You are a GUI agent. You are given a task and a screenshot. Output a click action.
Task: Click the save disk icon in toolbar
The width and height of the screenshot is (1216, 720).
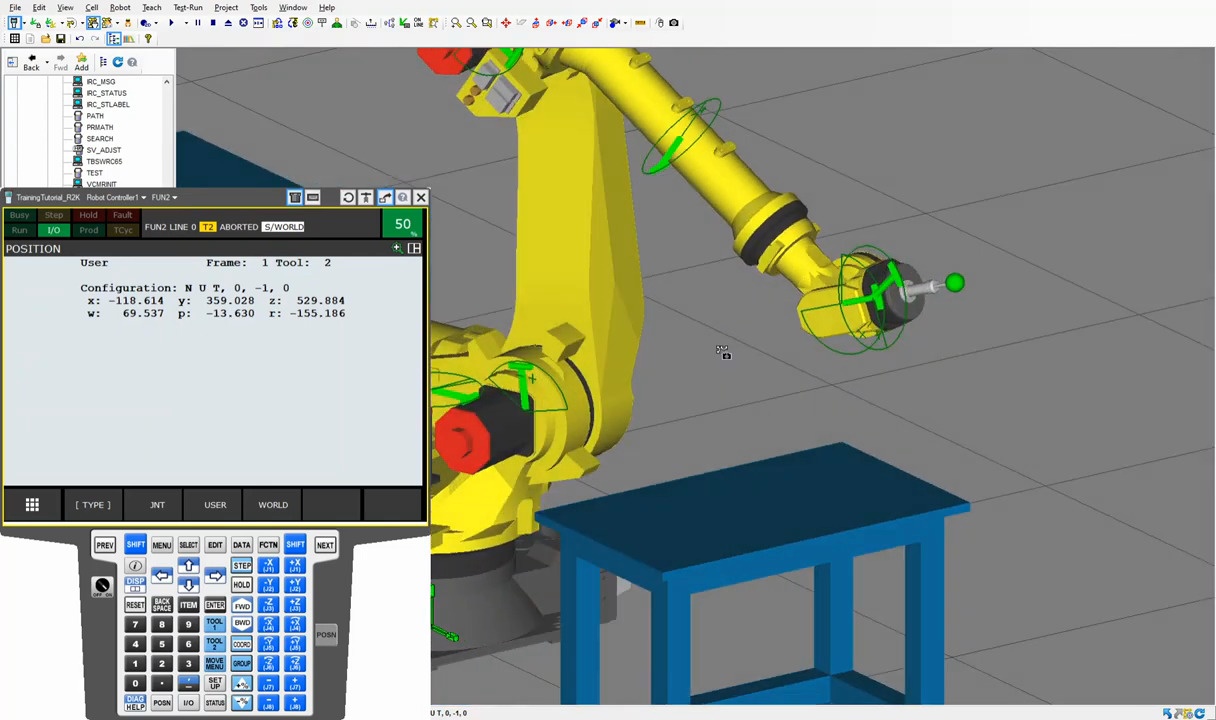[60, 39]
